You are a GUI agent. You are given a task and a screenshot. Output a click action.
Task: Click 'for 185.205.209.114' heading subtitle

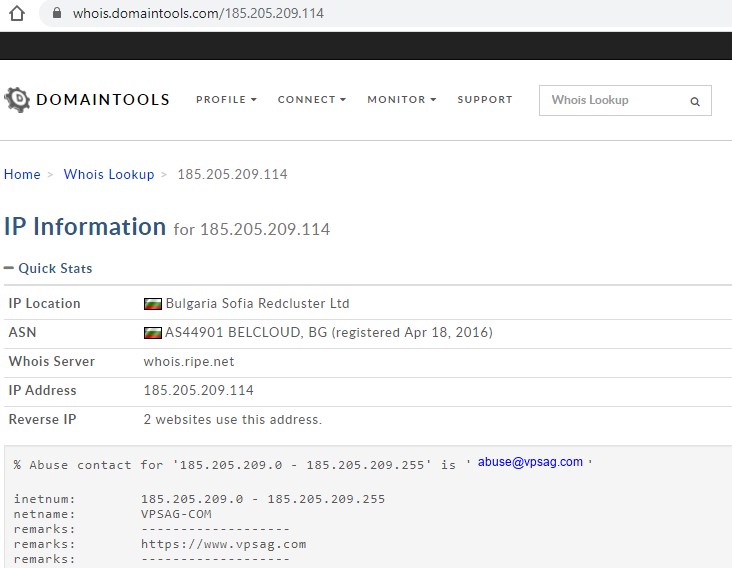point(252,229)
